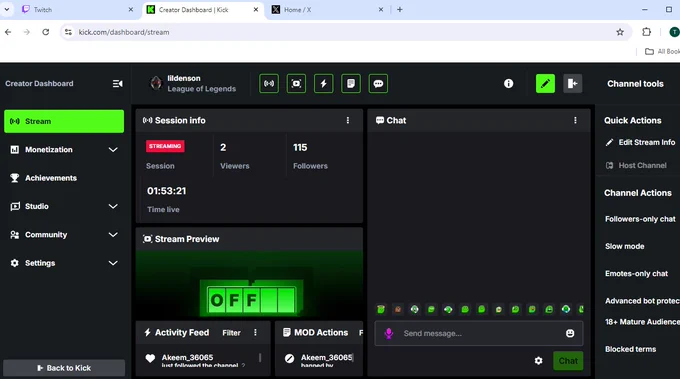Image resolution: width=680 pixels, height=379 pixels.
Task: Open a new browser tab
Action: (x=400, y=10)
